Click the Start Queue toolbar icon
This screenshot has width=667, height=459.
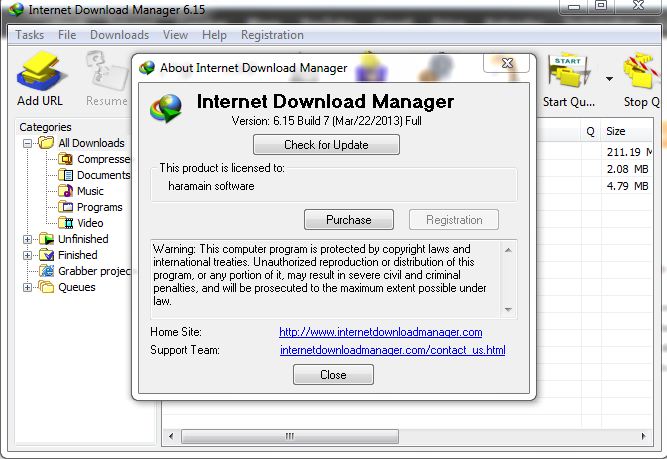(x=569, y=71)
